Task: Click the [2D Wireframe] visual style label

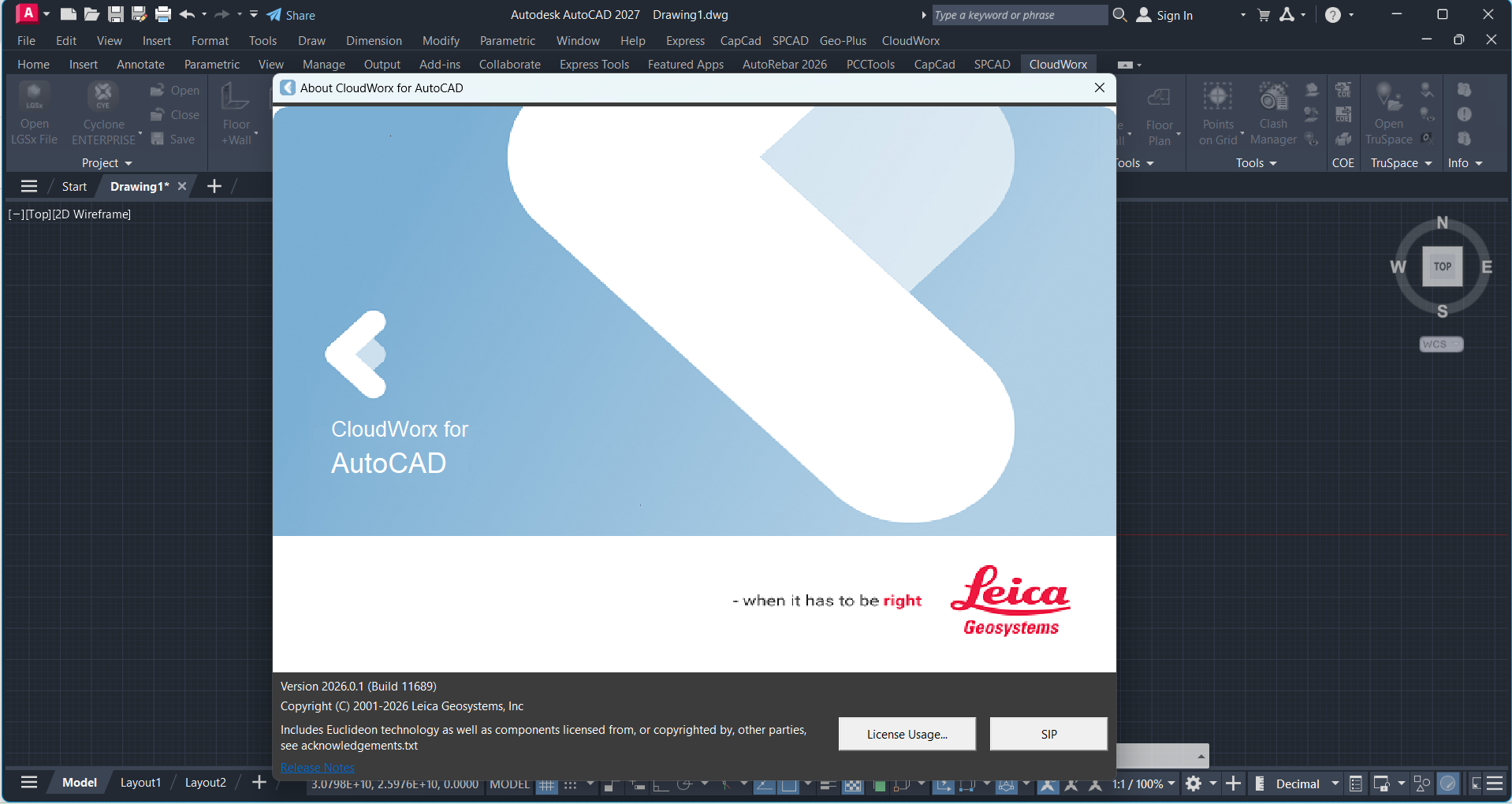Action: tap(91, 214)
